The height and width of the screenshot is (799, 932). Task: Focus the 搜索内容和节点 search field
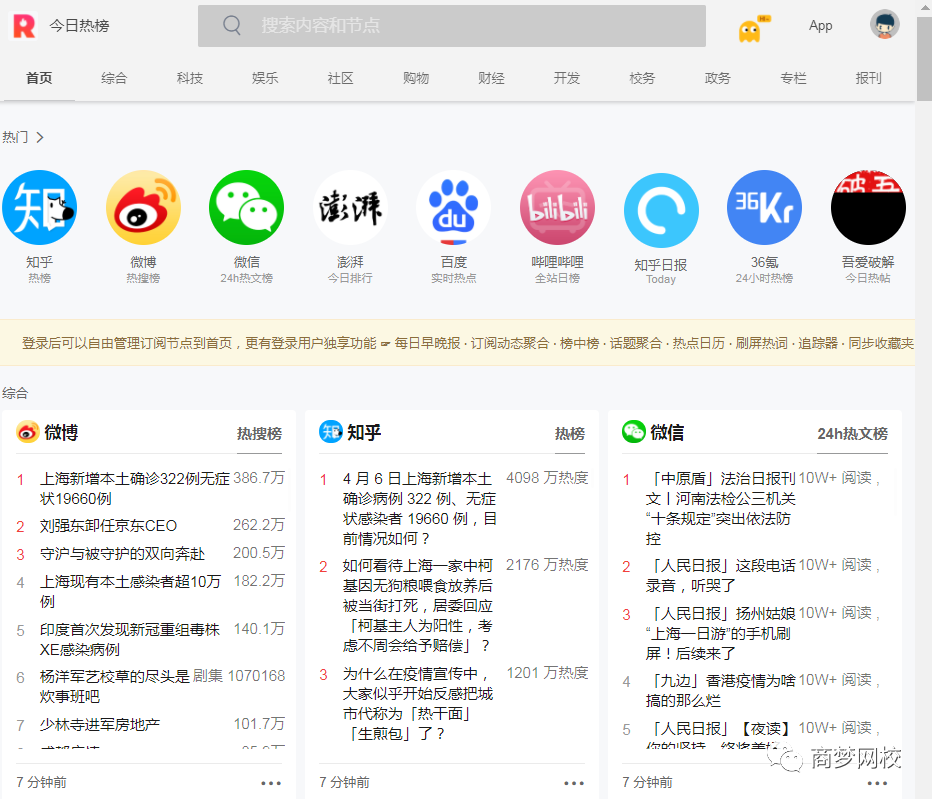pos(452,26)
